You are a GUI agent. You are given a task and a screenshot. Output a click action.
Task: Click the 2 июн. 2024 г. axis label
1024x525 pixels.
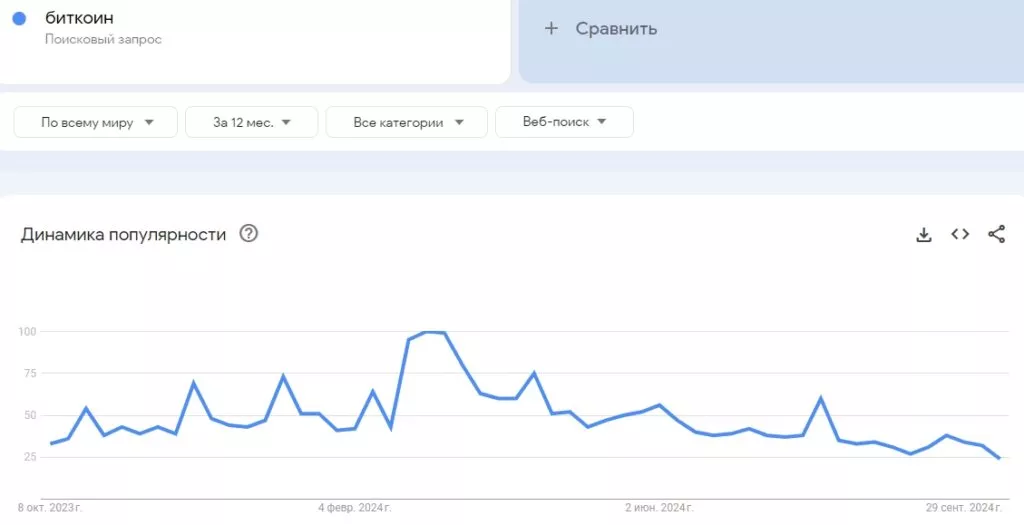658,508
